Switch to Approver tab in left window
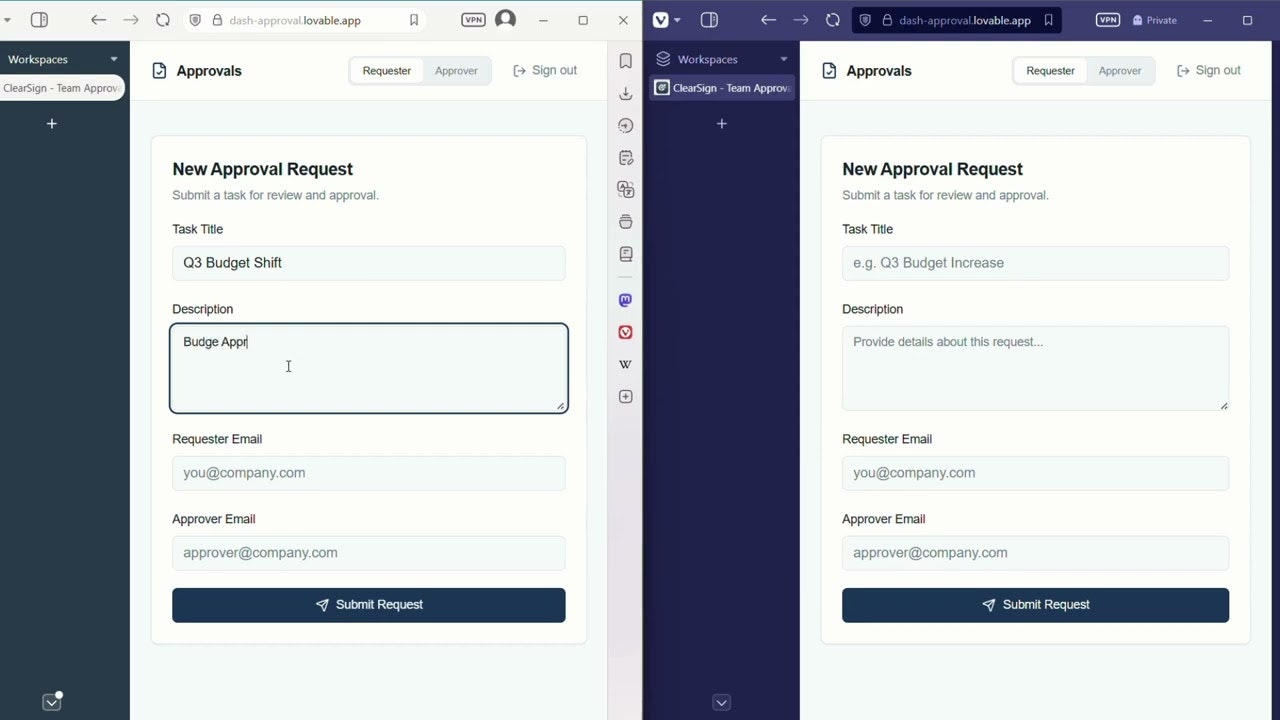 456,71
